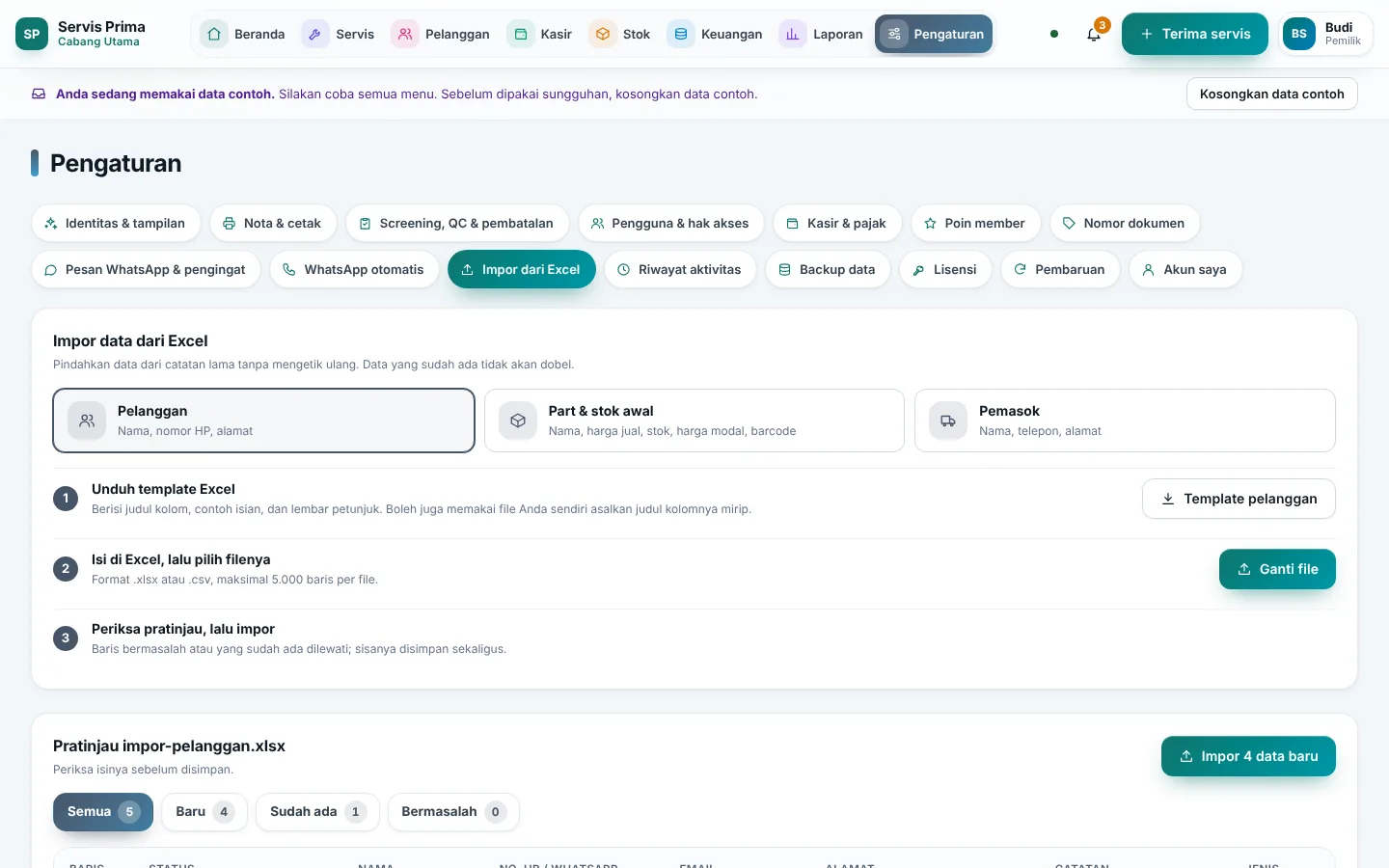
Task: Filter preview by Bermasalah
Action: pyautogui.click(x=453, y=812)
